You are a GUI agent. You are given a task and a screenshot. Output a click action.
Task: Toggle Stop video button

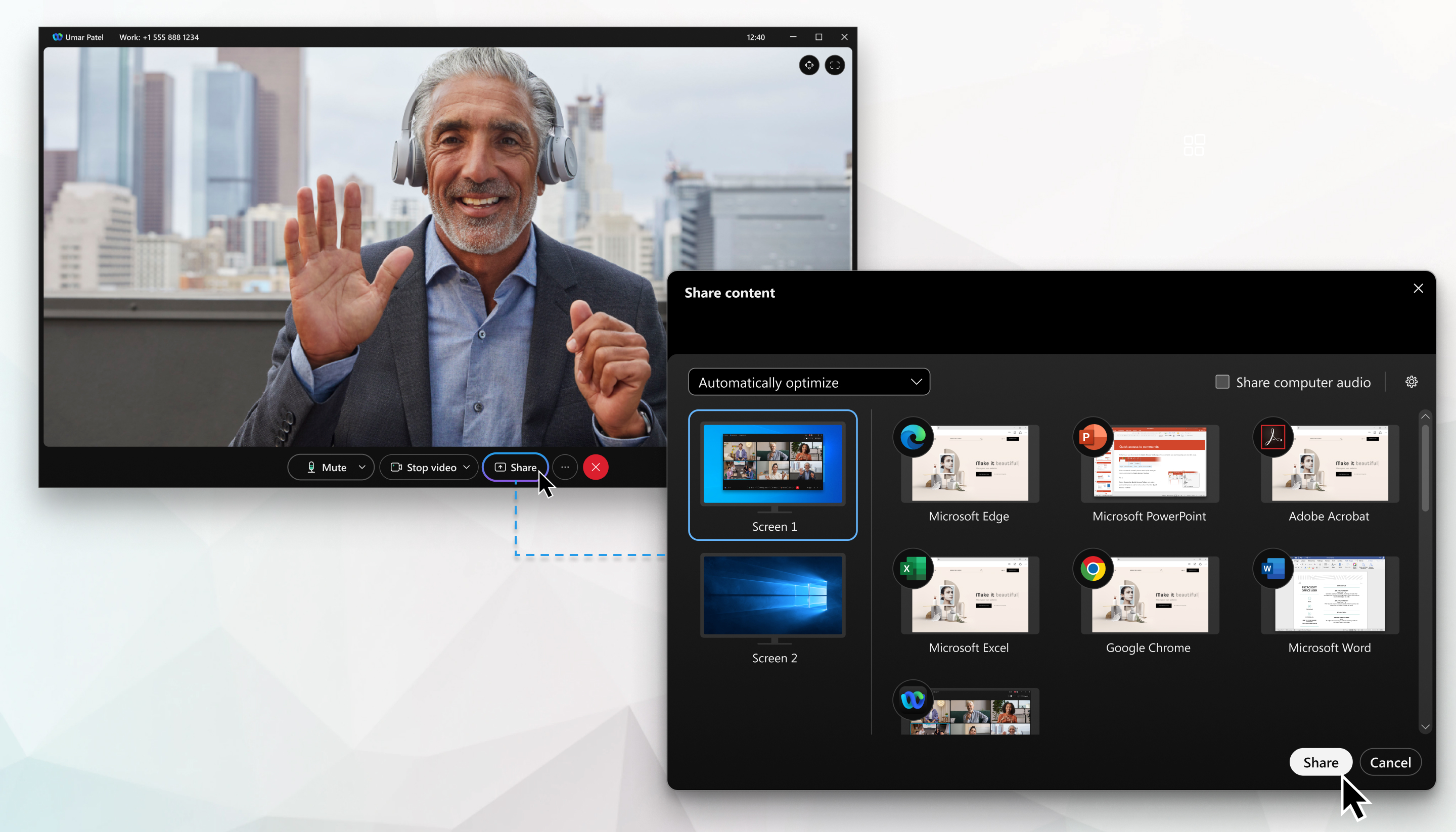(425, 467)
